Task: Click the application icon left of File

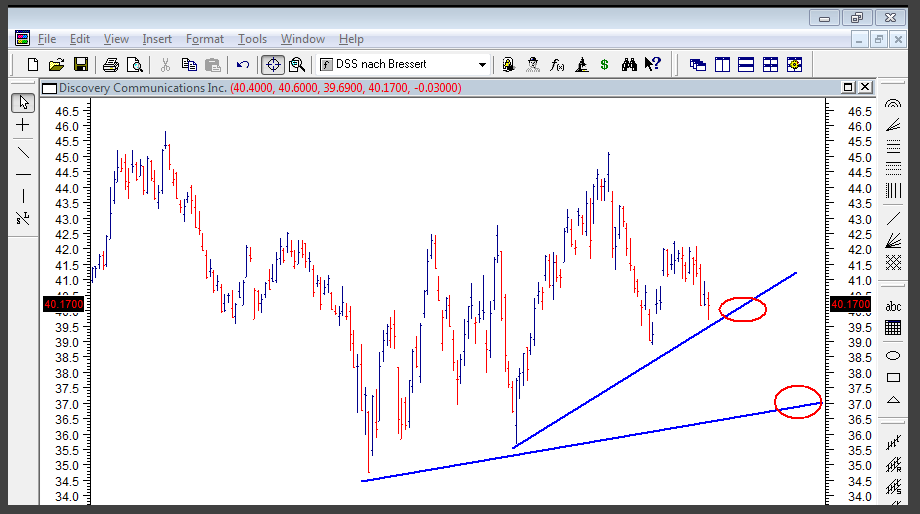Action: point(22,39)
